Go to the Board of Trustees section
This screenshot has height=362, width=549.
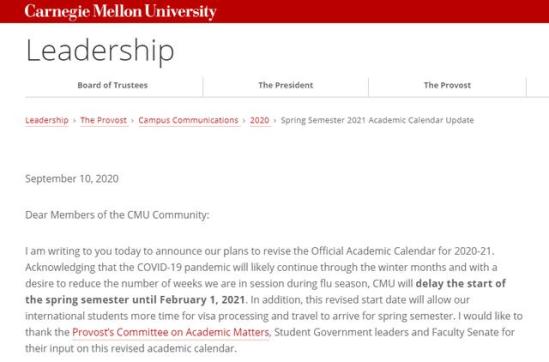(113, 85)
